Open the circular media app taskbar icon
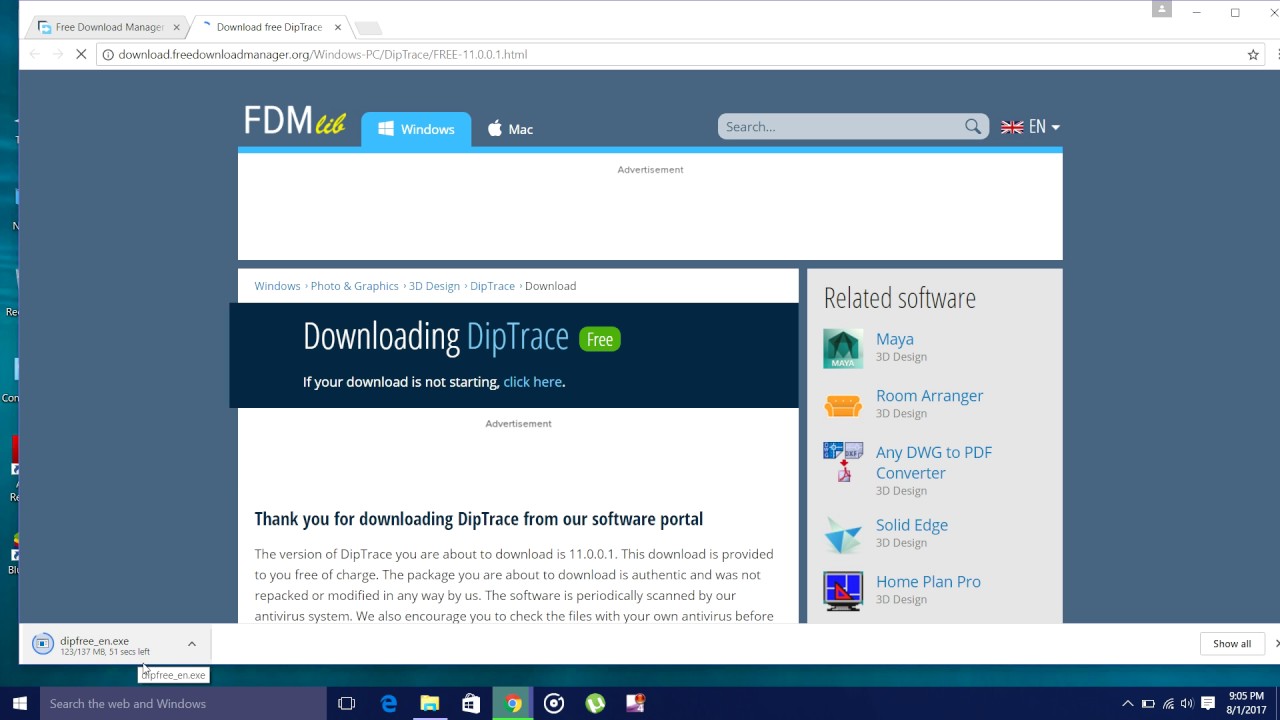Image resolution: width=1280 pixels, height=720 pixels. [x=554, y=704]
